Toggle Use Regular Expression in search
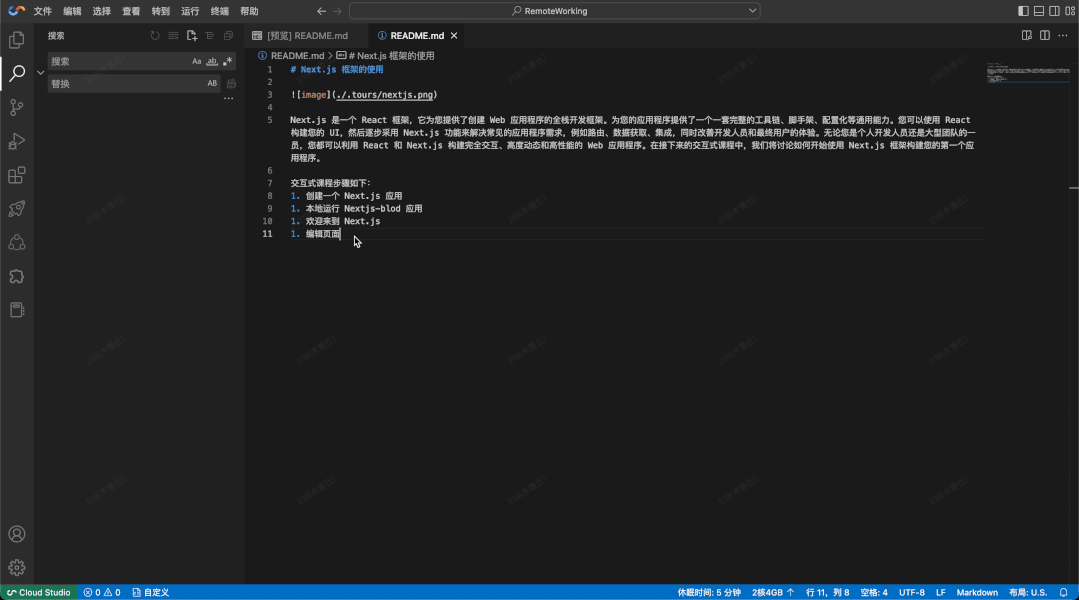 tap(227, 61)
